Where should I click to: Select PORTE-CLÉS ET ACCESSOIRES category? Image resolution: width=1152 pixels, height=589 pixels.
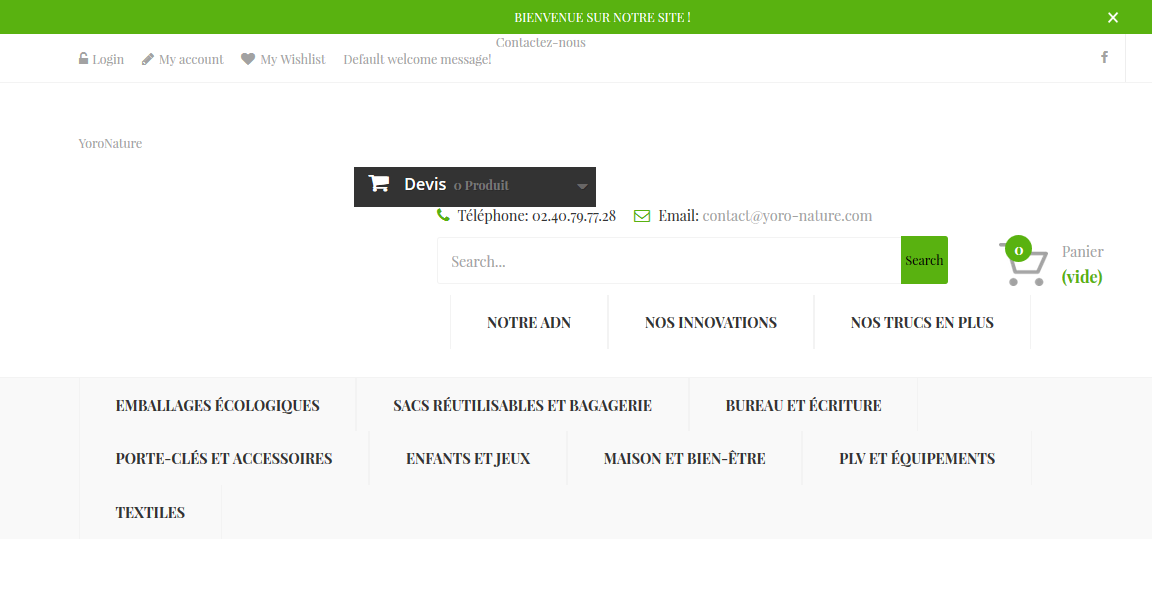point(224,458)
